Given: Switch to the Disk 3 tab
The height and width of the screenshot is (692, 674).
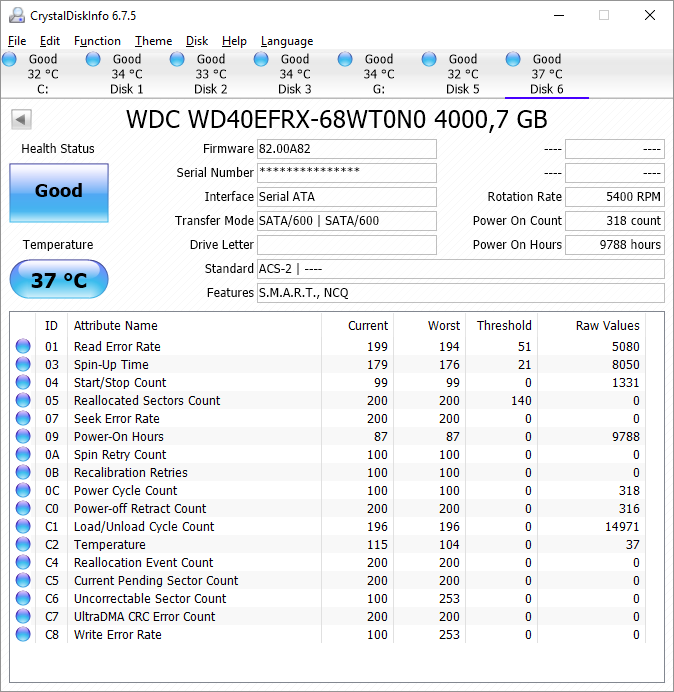Looking at the screenshot, I should [x=294, y=74].
